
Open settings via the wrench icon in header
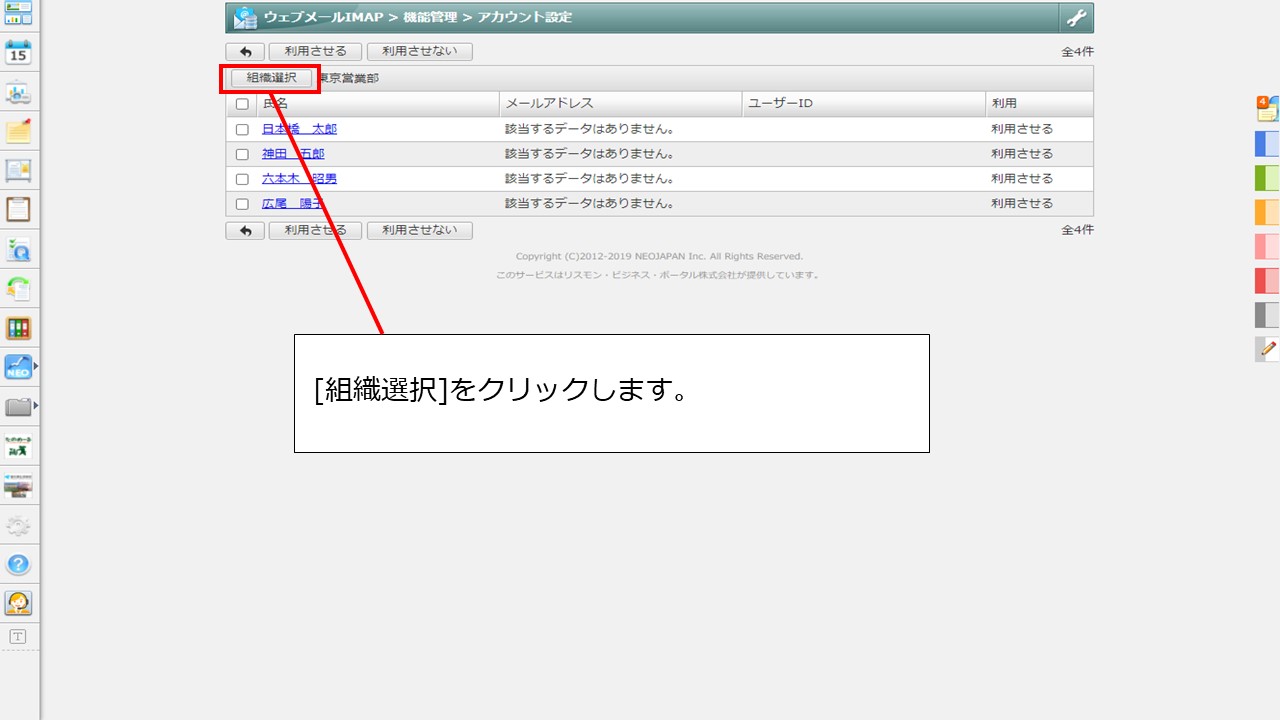tap(1077, 17)
